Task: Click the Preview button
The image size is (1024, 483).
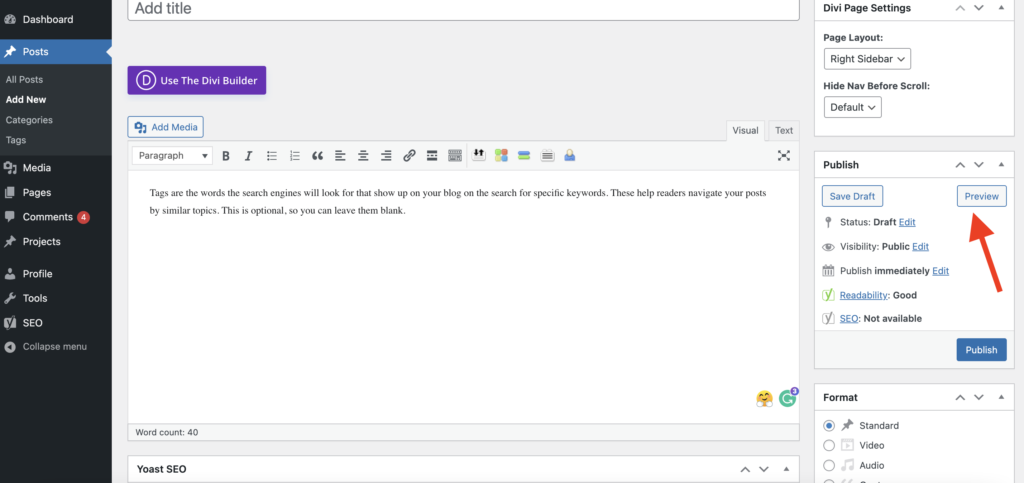Action: point(981,196)
